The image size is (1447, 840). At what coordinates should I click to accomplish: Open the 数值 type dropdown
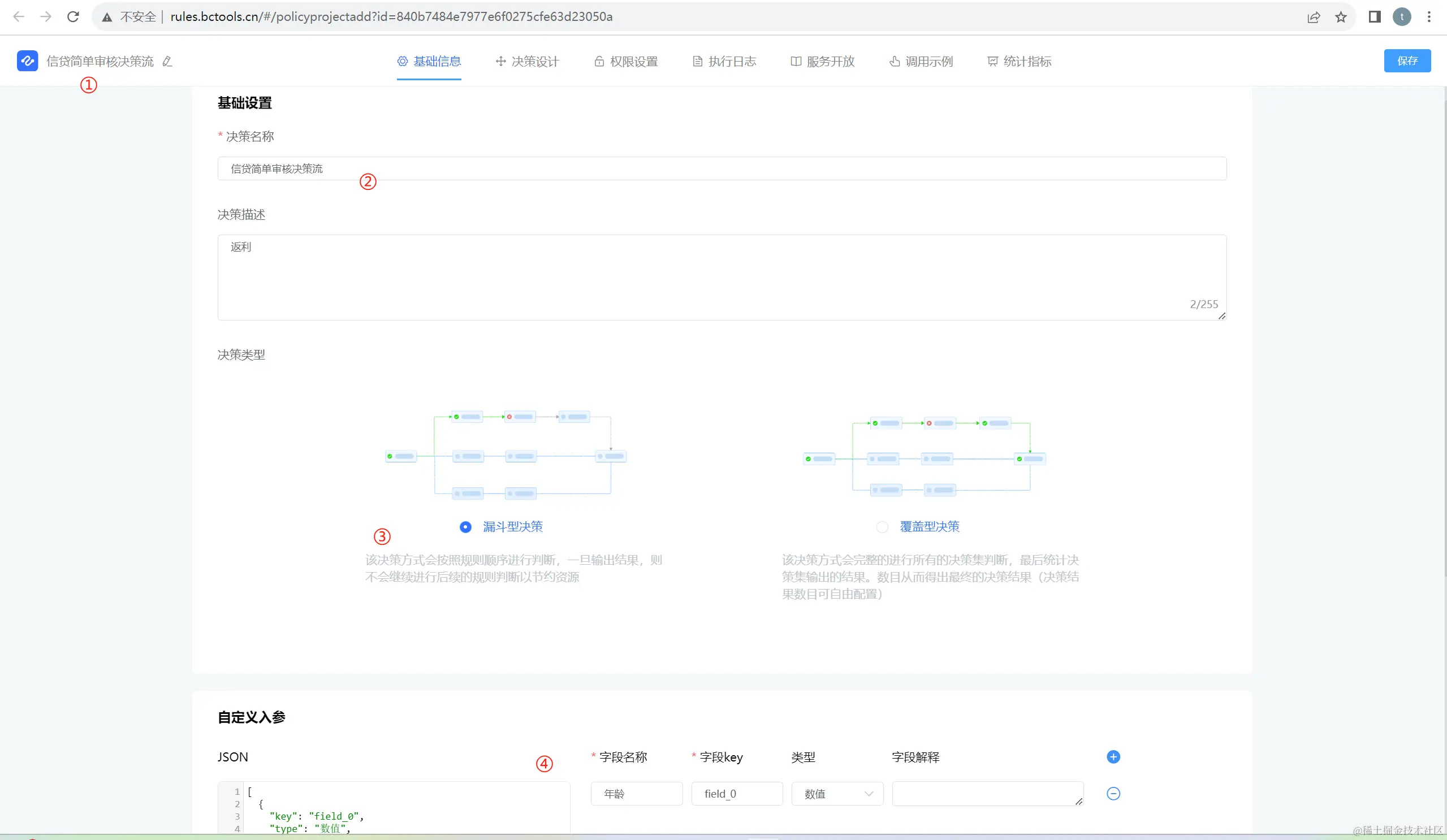tap(837, 794)
